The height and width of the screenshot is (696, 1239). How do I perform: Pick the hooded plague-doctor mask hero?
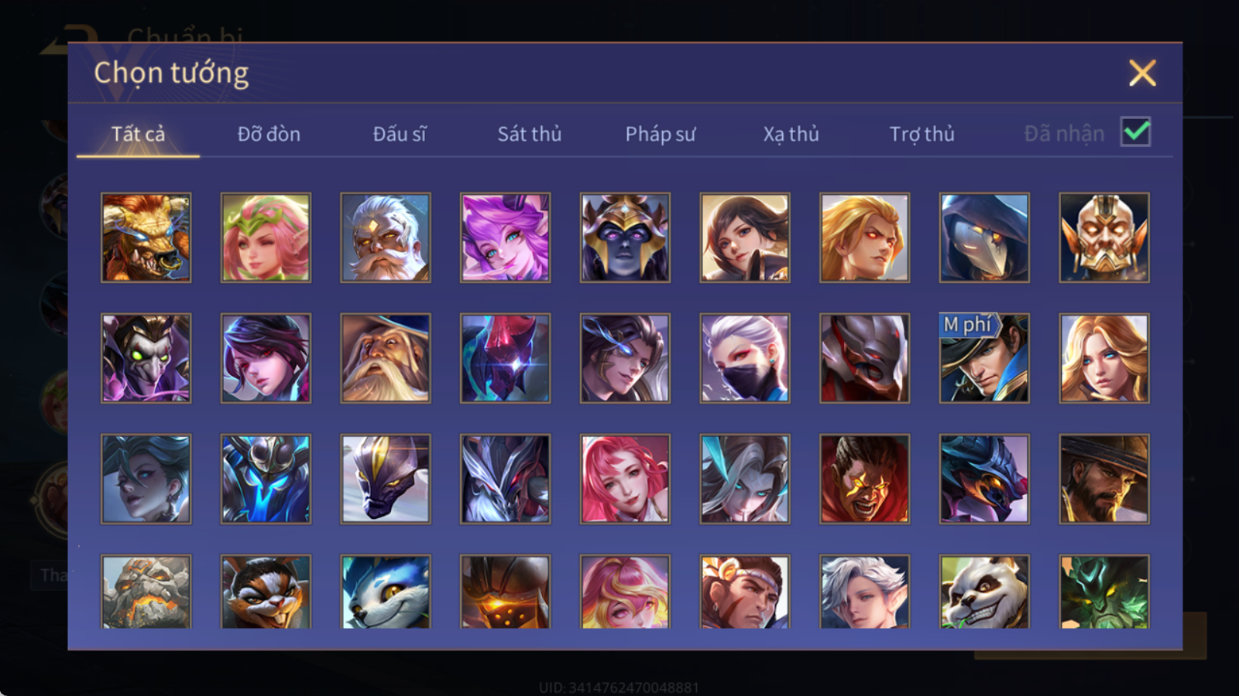click(x=984, y=237)
